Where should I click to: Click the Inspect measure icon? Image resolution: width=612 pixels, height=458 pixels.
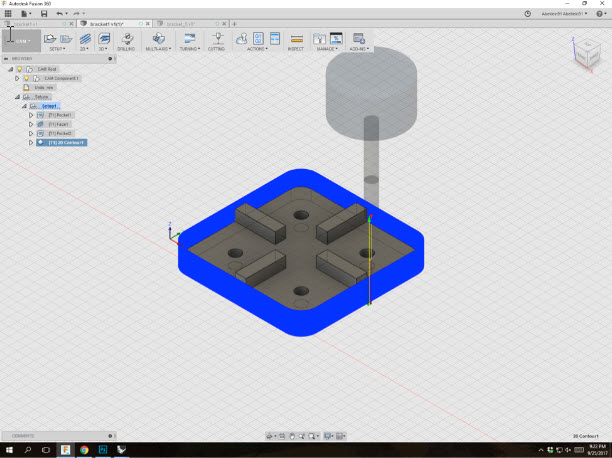tap(296, 39)
